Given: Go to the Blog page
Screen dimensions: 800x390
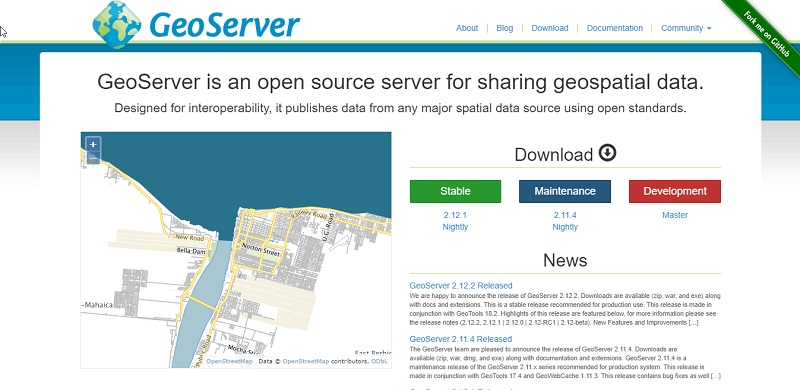Looking at the screenshot, I should (x=505, y=28).
